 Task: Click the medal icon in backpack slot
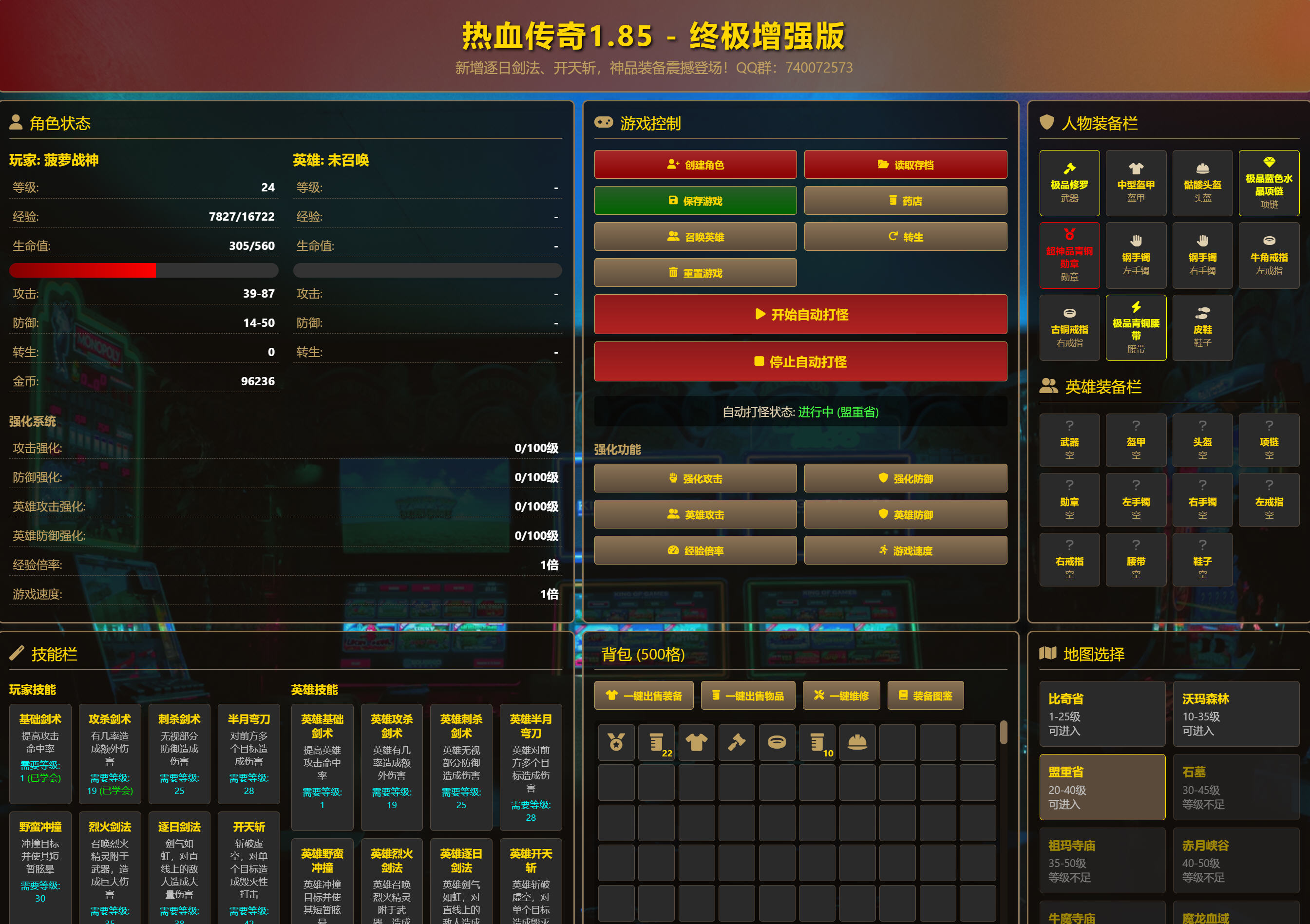pyautogui.click(x=616, y=742)
